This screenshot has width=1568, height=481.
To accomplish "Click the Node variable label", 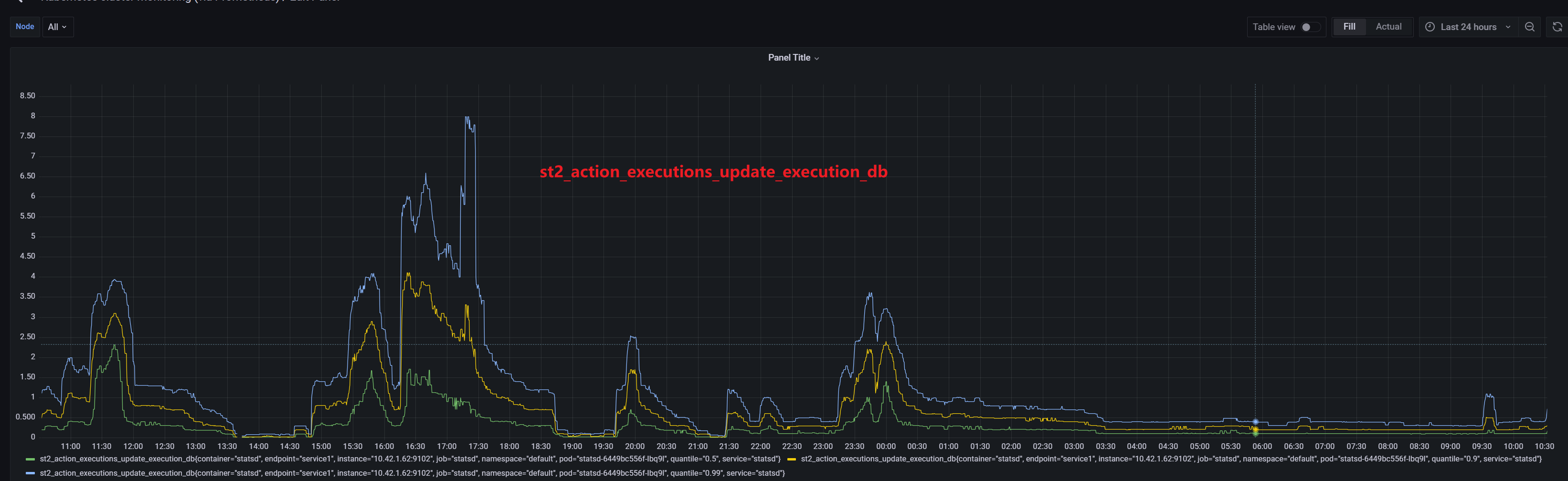I will 24,27.
